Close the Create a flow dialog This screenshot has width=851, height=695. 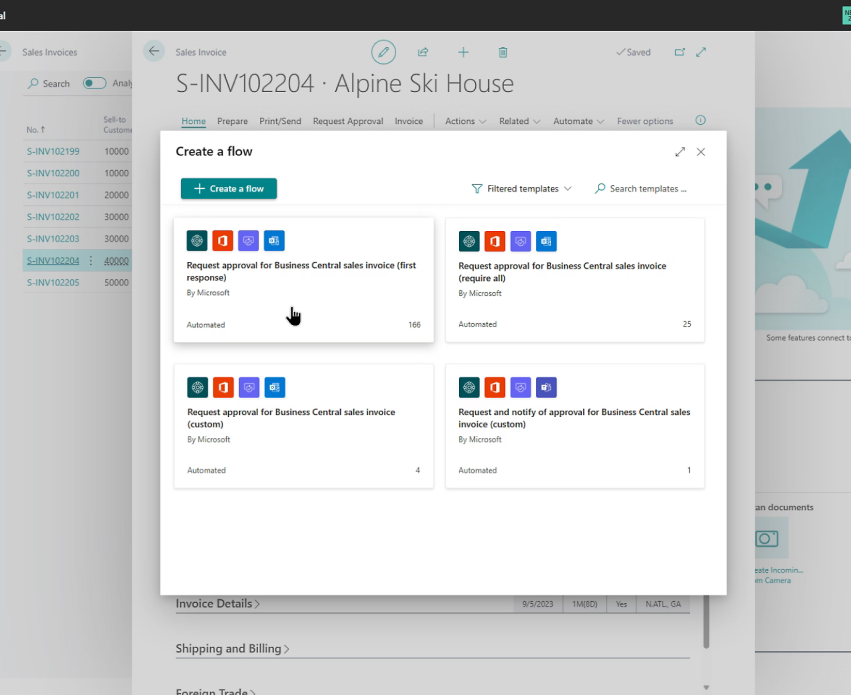pyautogui.click(x=701, y=152)
